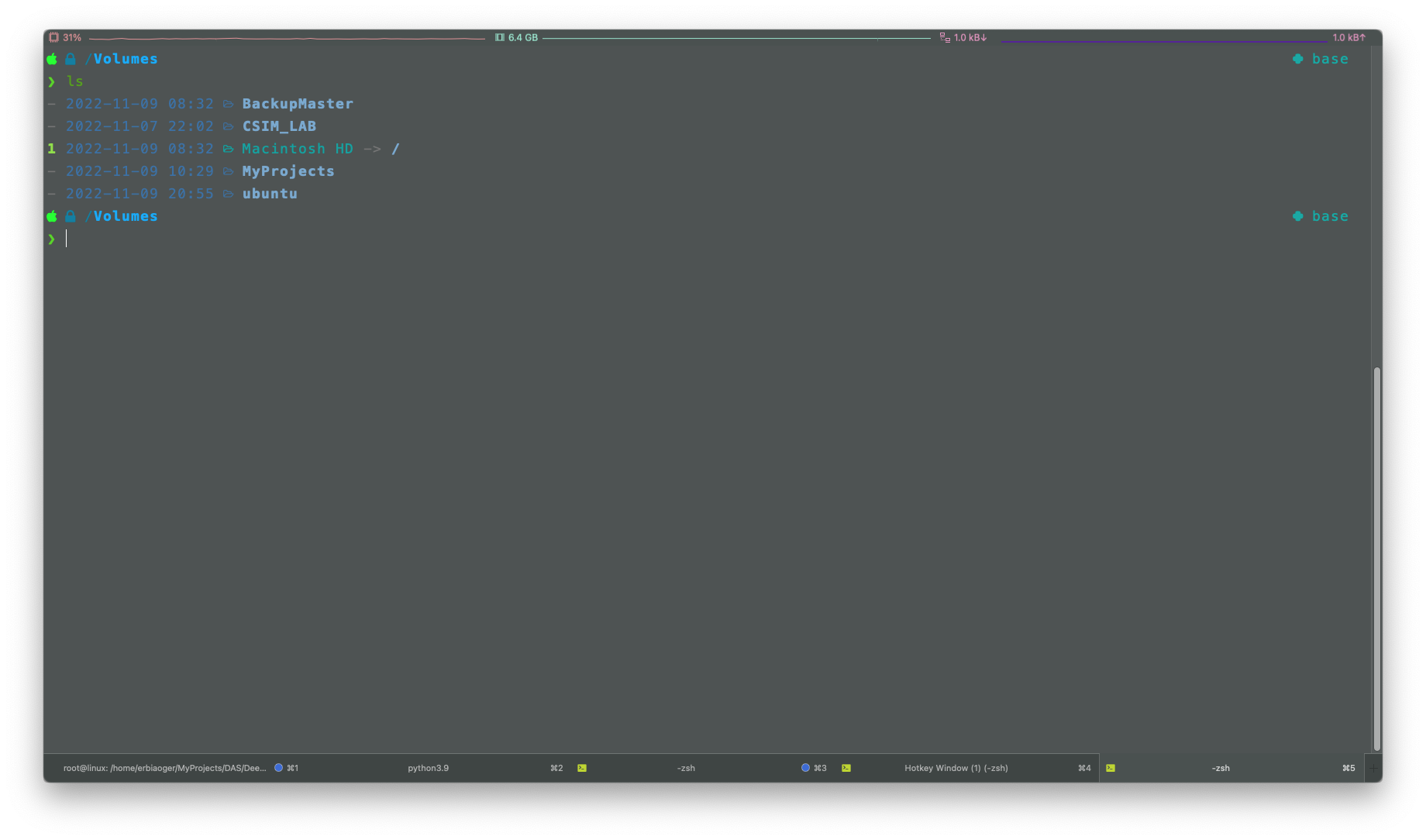Screen dimensions: 1426x840
Task: Click the blue activity dot beside ⌘3
Action: click(x=805, y=768)
